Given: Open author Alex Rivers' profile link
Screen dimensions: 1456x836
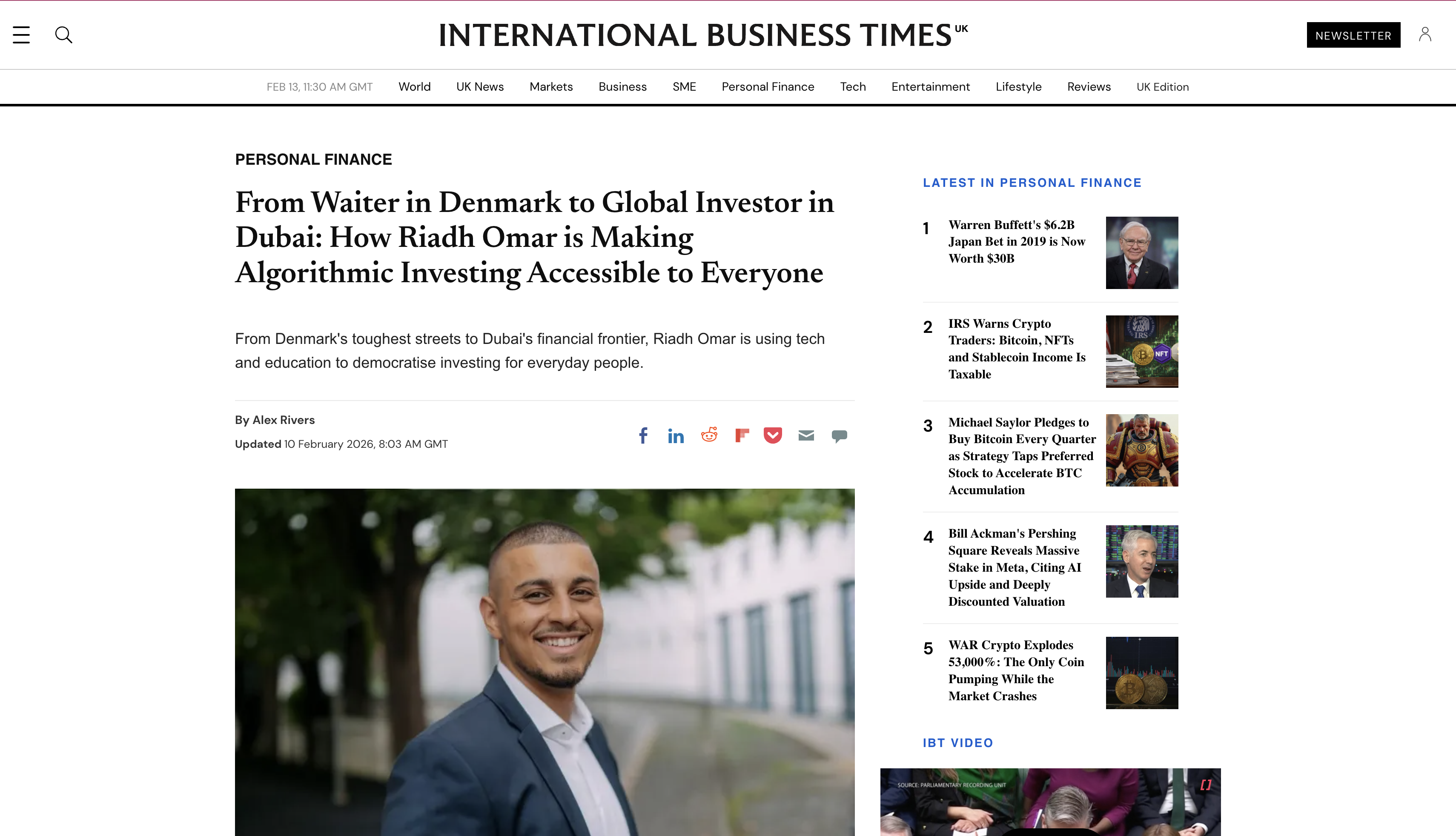Looking at the screenshot, I should click(283, 420).
